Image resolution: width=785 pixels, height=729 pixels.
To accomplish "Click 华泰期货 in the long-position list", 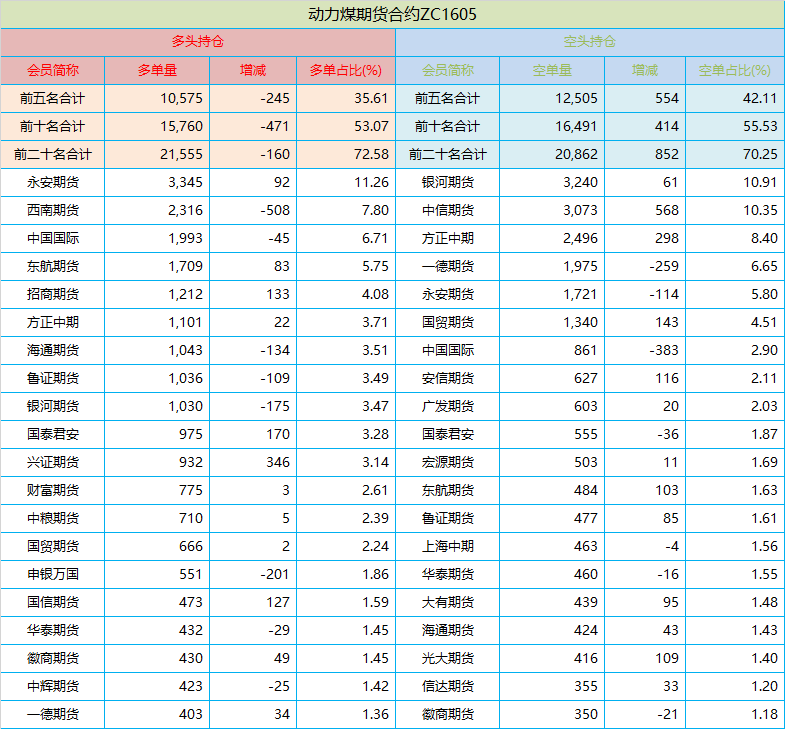I will 53,630.
